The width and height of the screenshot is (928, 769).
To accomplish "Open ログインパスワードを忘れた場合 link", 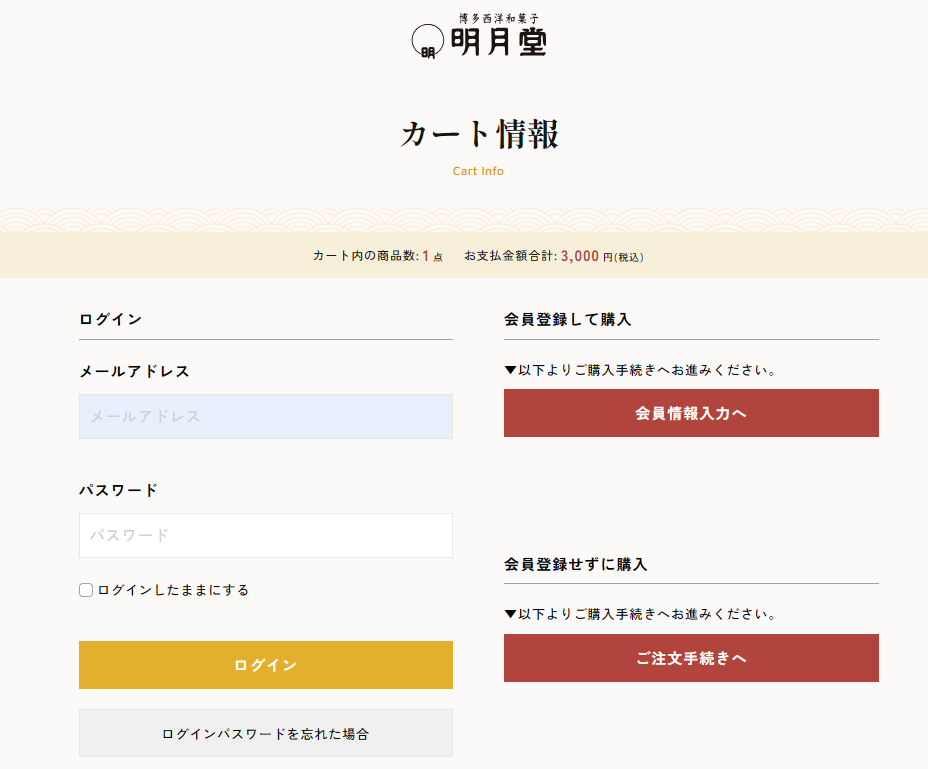I will 265,733.
